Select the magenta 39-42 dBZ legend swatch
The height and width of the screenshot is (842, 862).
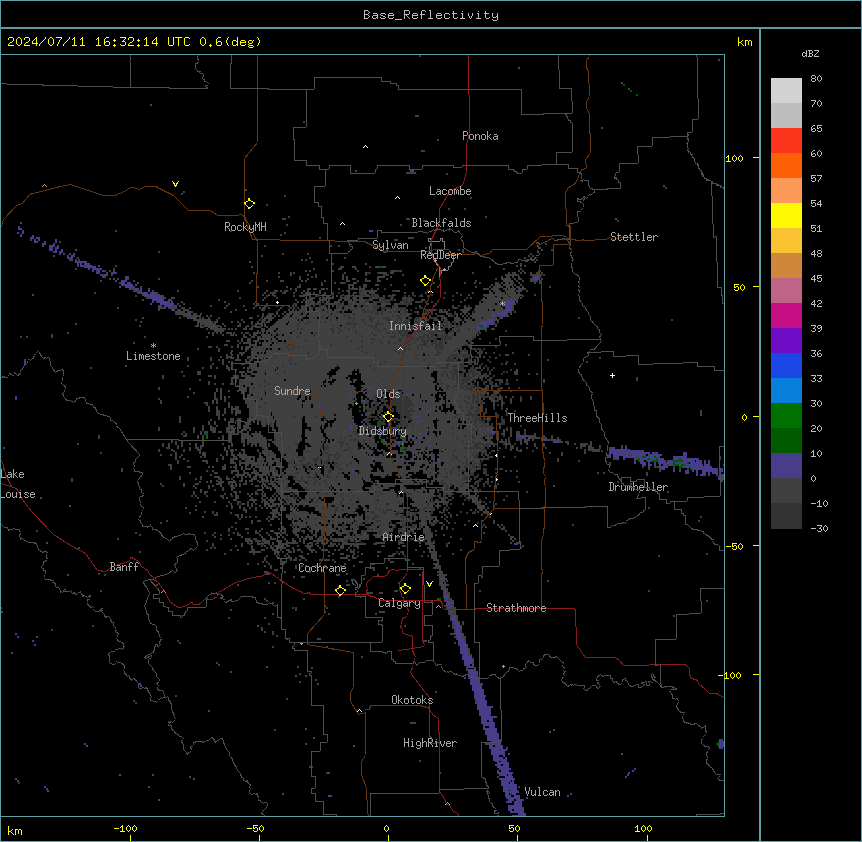tap(786, 315)
